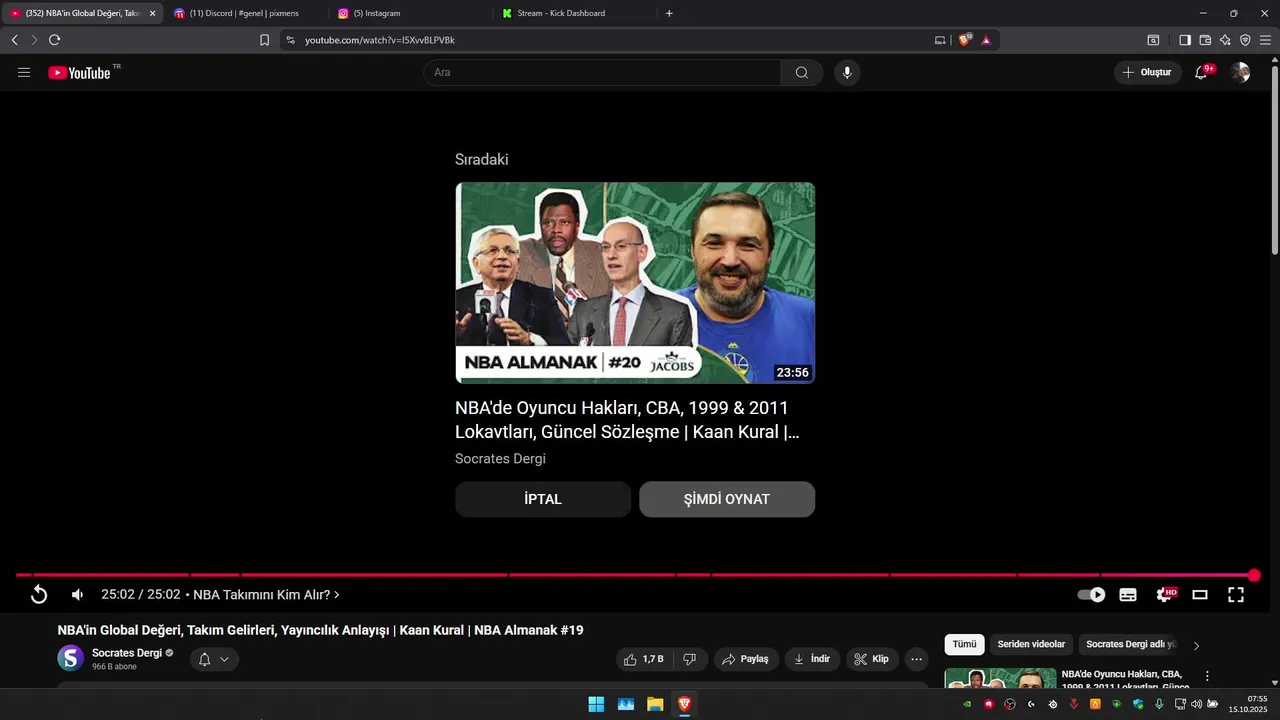
Task: Open the browser main menu
Action: click(x=1265, y=40)
